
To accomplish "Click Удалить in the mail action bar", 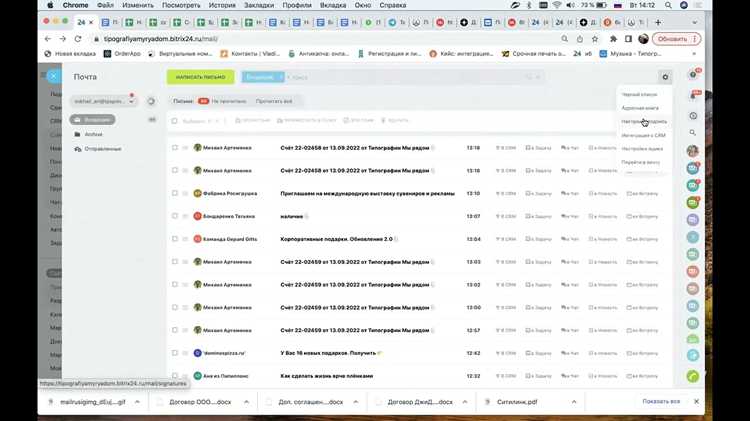I will 395,121.
